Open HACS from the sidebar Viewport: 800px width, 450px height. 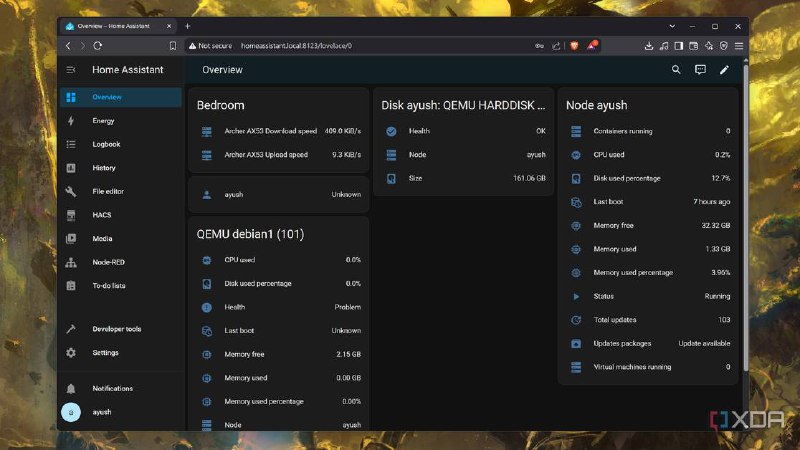tap(121, 215)
